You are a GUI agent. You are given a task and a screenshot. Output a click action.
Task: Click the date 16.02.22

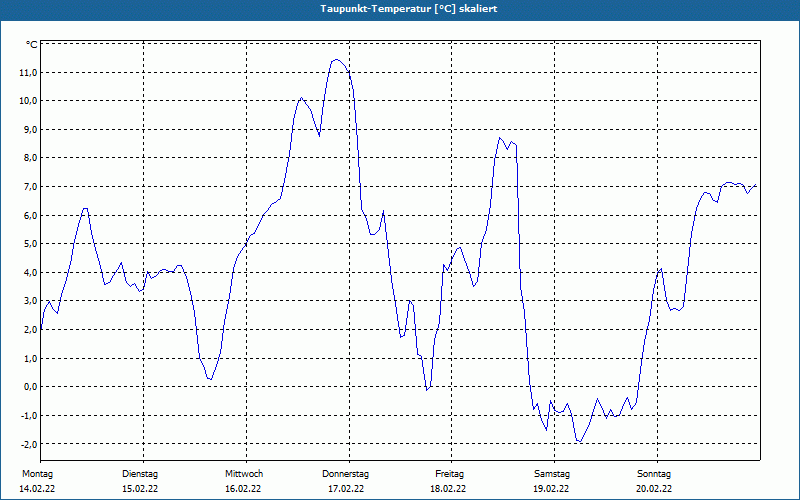243,489
